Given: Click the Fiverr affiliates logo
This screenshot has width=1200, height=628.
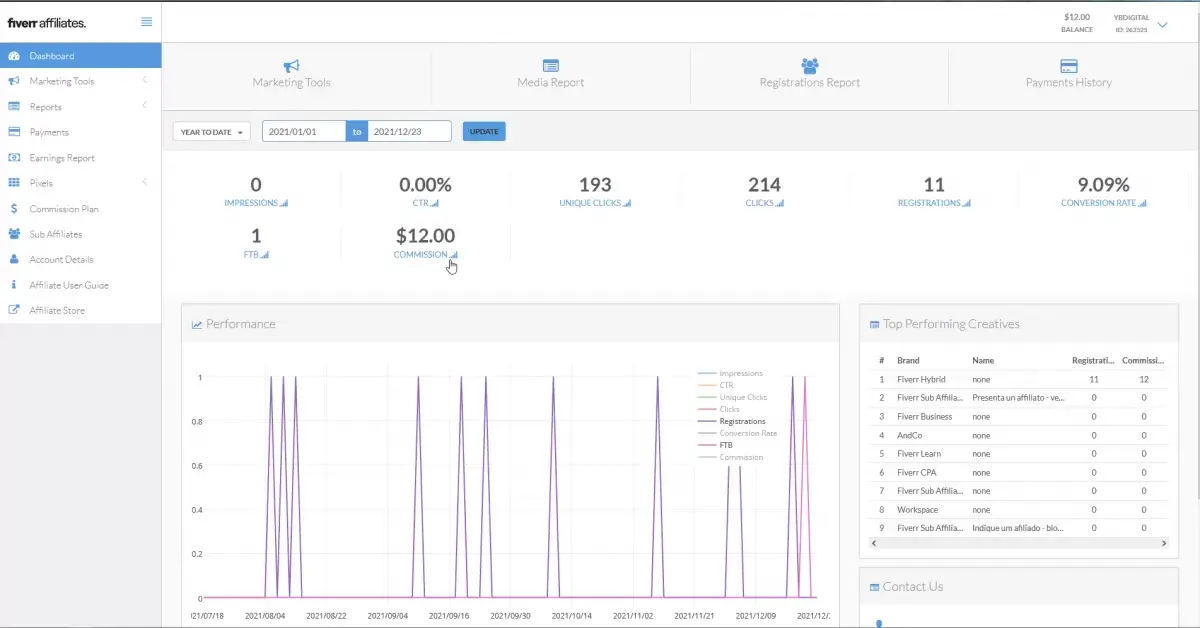Looking at the screenshot, I should (47, 22).
